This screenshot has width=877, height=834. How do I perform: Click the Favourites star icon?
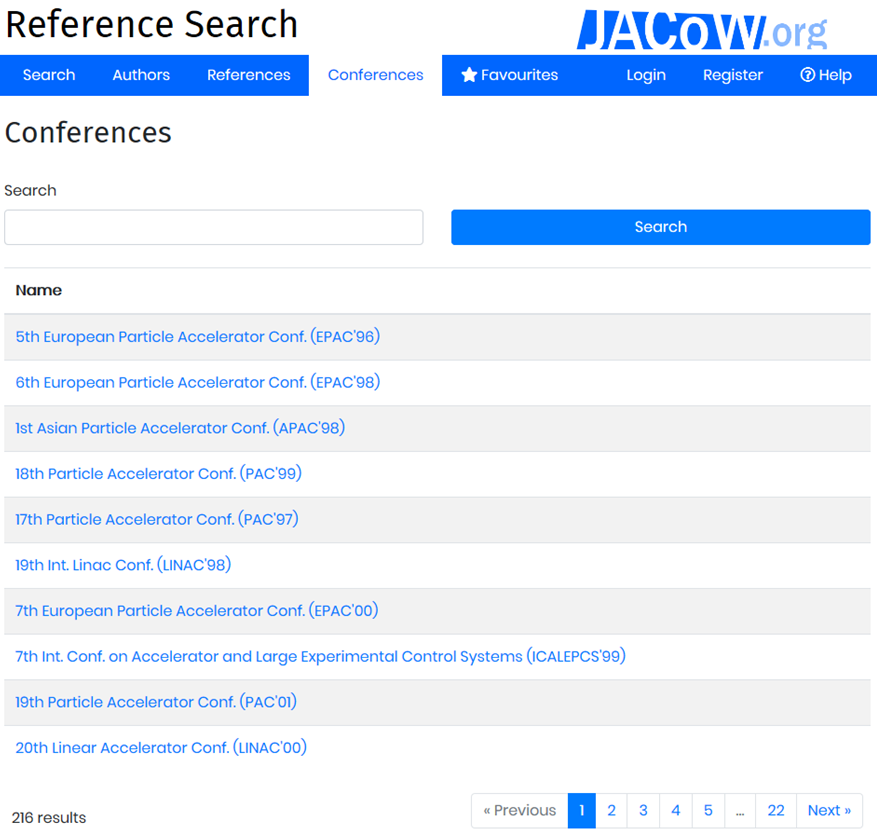tap(469, 75)
